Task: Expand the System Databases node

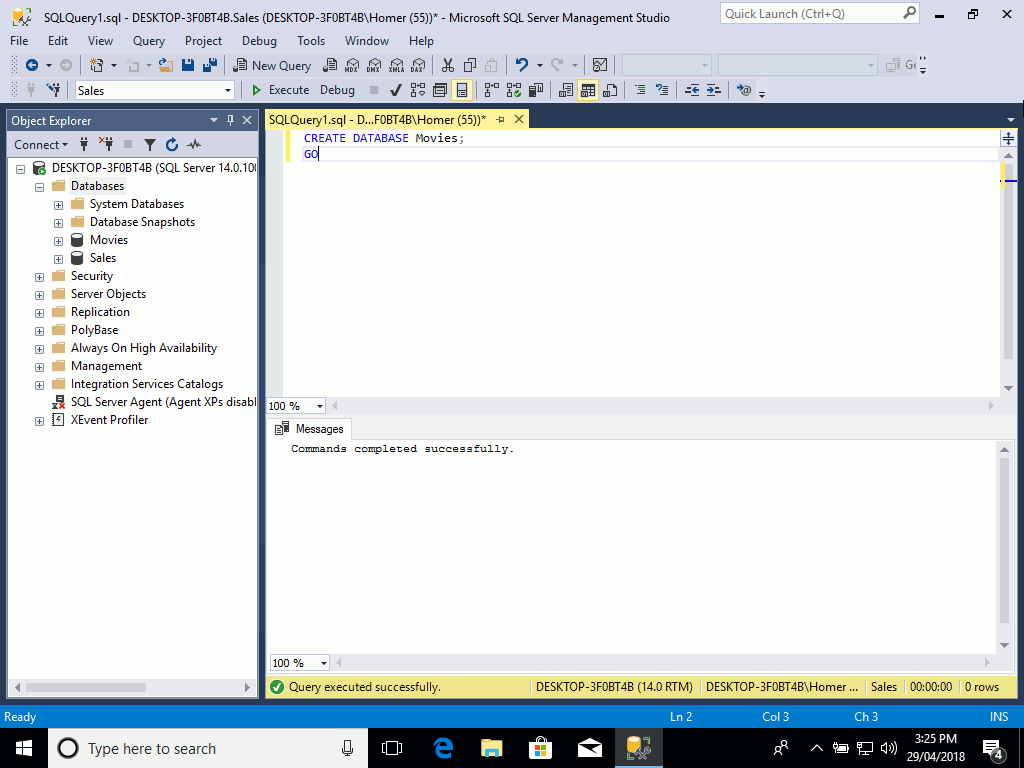Action: 58,205
